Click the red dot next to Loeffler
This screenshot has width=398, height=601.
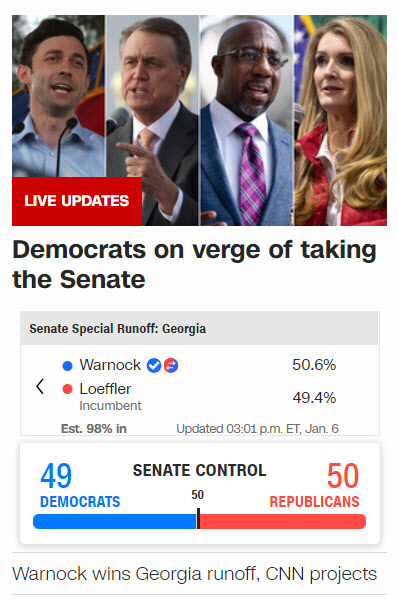(67, 389)
